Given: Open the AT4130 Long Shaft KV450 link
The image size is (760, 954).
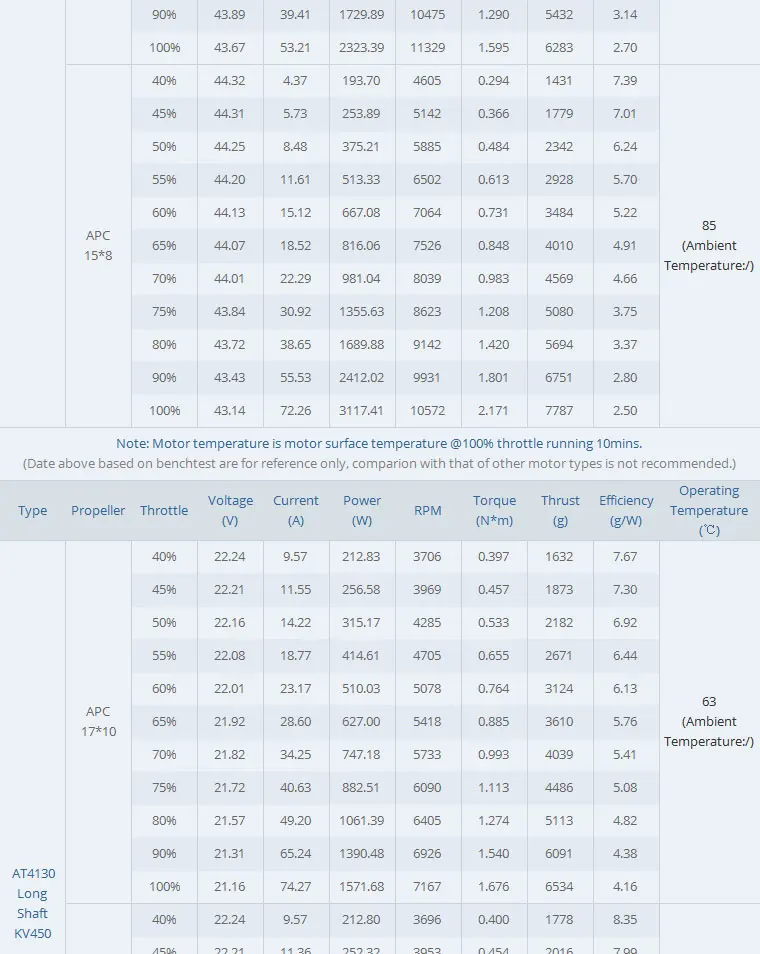Looking at the screenshot, I should click(32, 903).
